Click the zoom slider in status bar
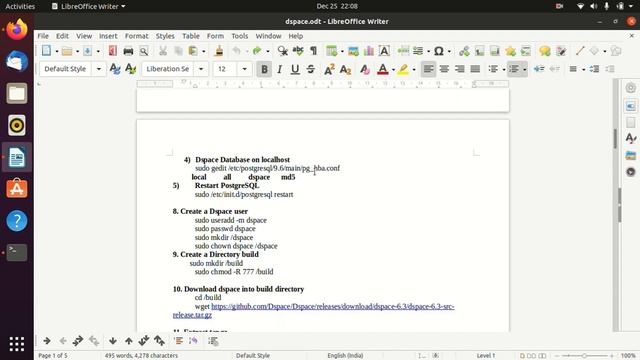 click(x=584, y=356)
